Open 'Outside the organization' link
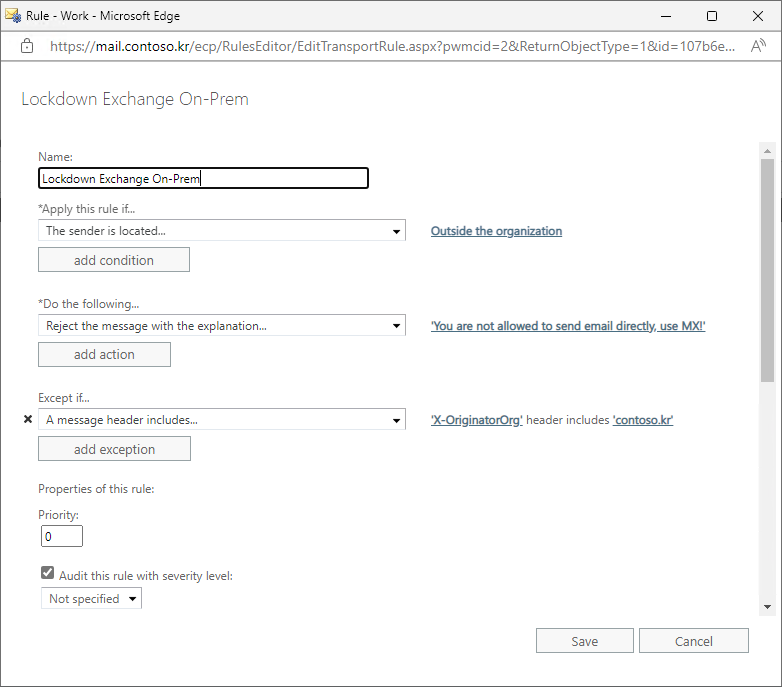 point(496,231)
